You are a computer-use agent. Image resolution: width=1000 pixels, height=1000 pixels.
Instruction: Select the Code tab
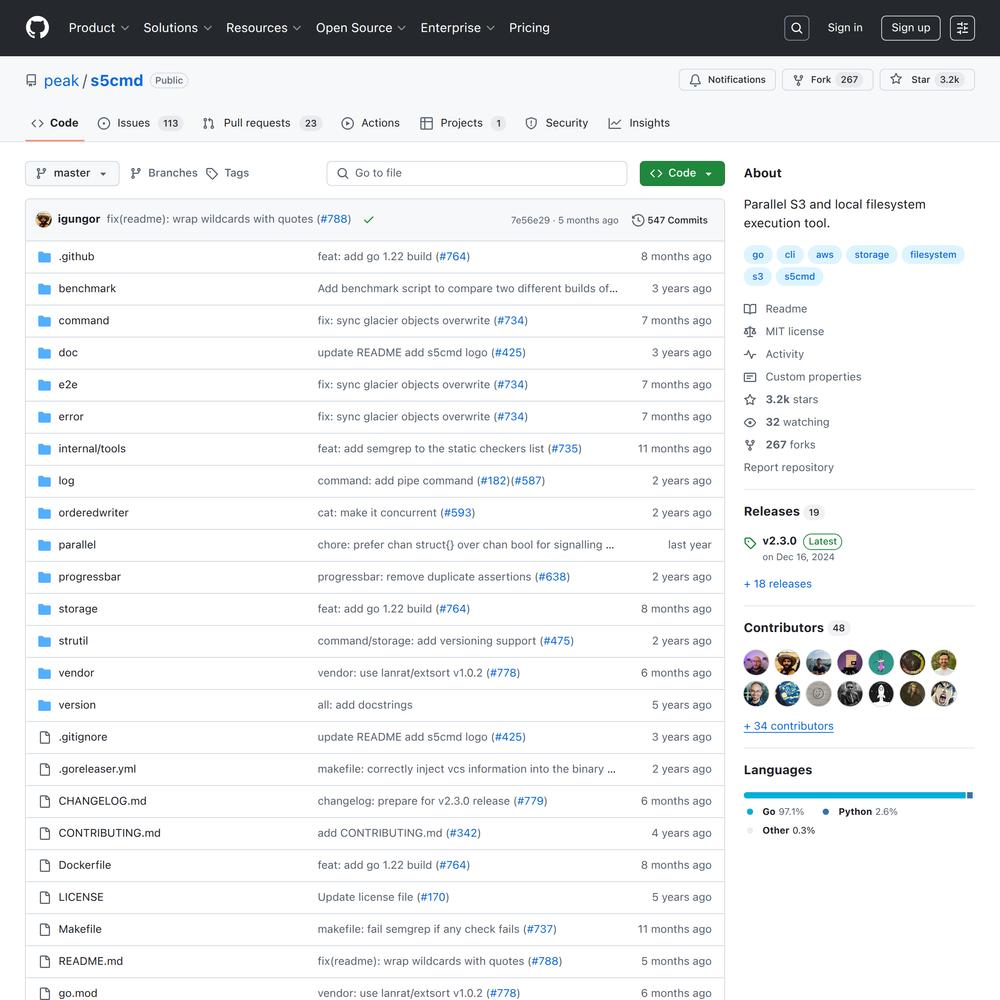click(55, 123)
